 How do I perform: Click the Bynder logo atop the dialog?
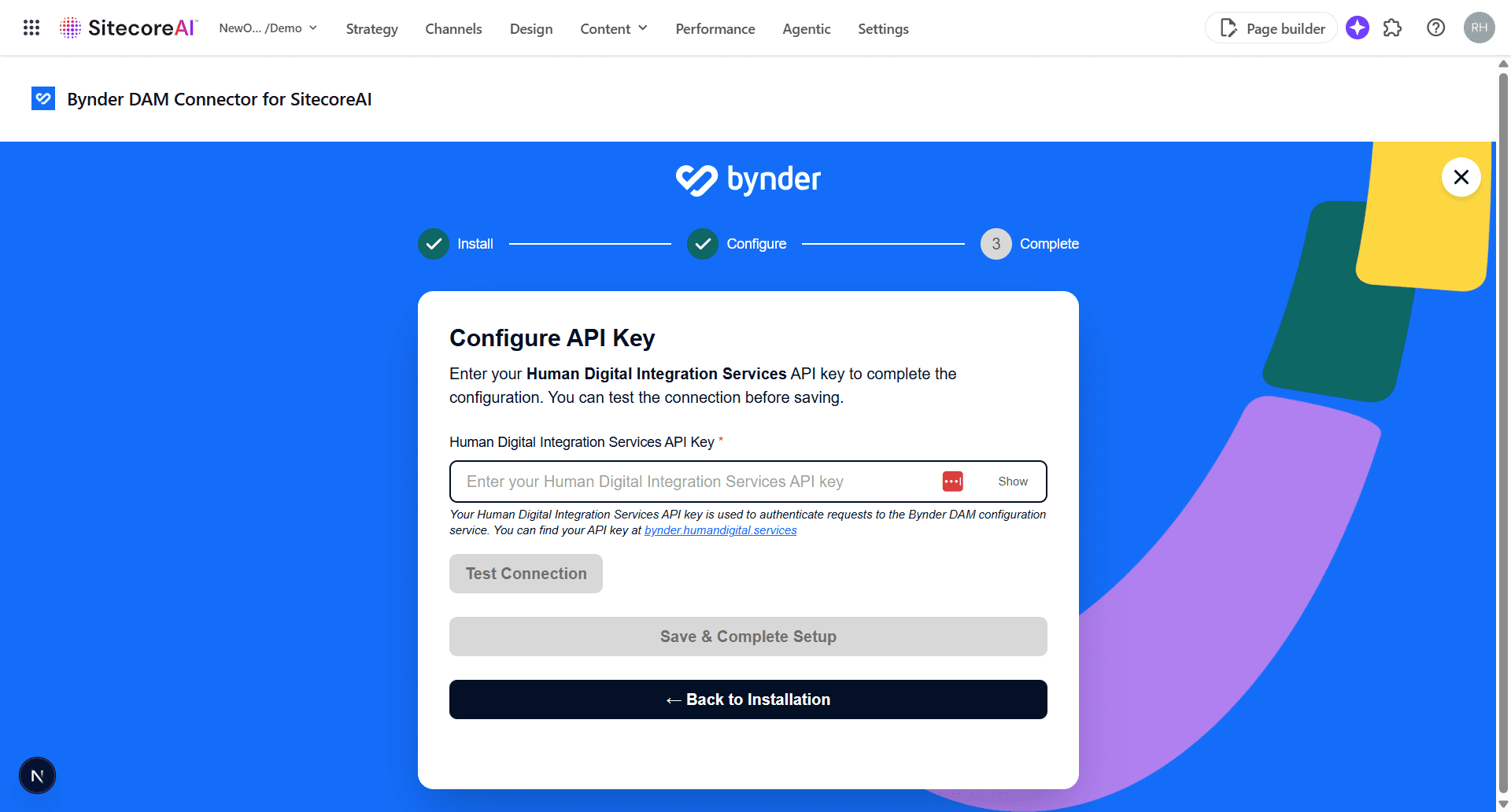pyautogui.click(x=748, y=179)
